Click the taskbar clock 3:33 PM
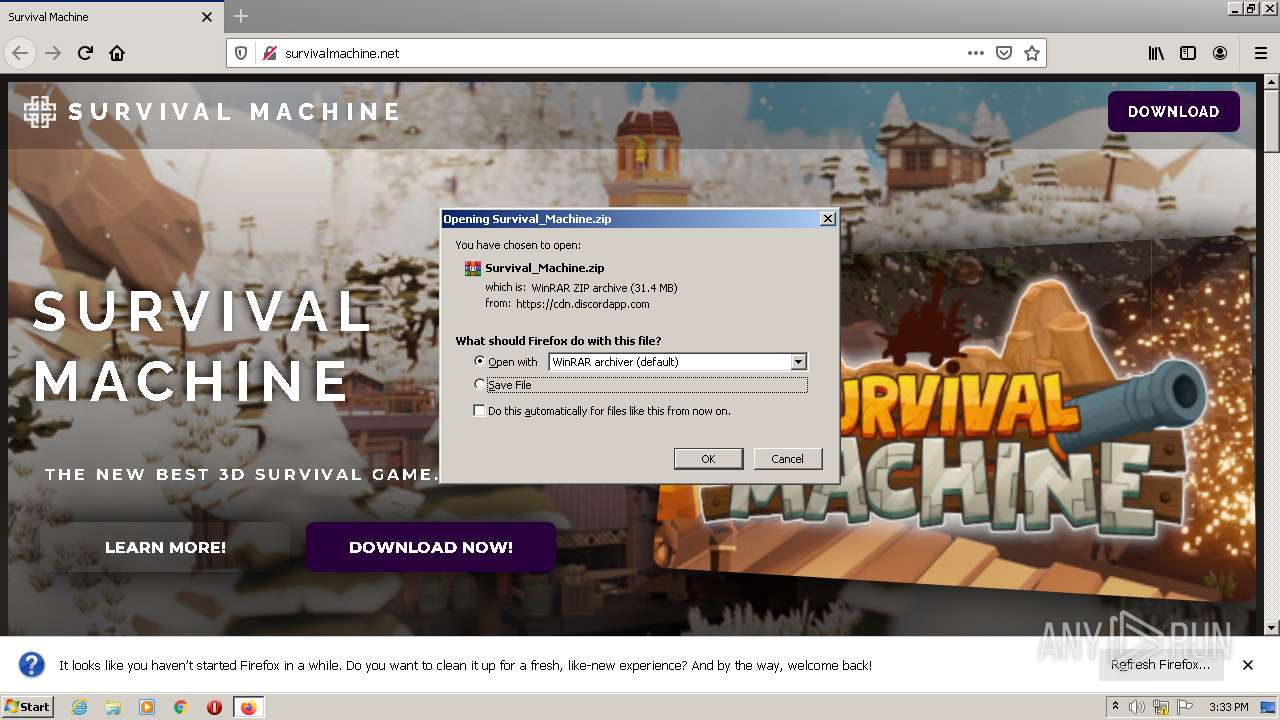The height and width of the screenshot is (720, 1280). pos(1228,707)
